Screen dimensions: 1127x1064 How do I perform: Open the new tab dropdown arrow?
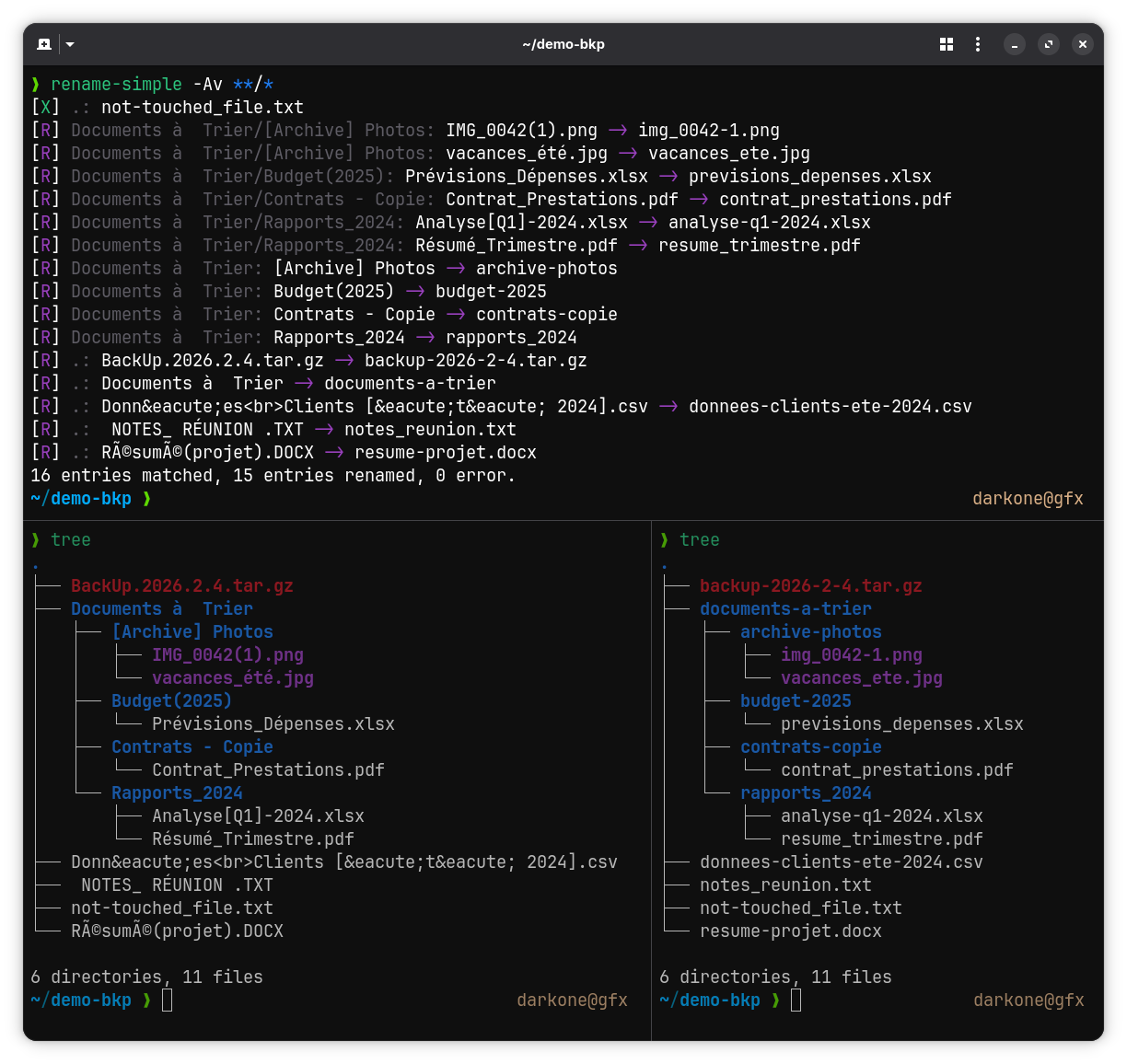coord(70,44)
